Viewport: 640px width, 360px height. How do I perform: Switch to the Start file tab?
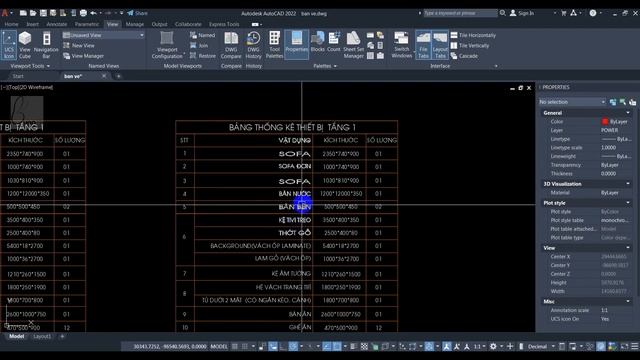(18, 76)
